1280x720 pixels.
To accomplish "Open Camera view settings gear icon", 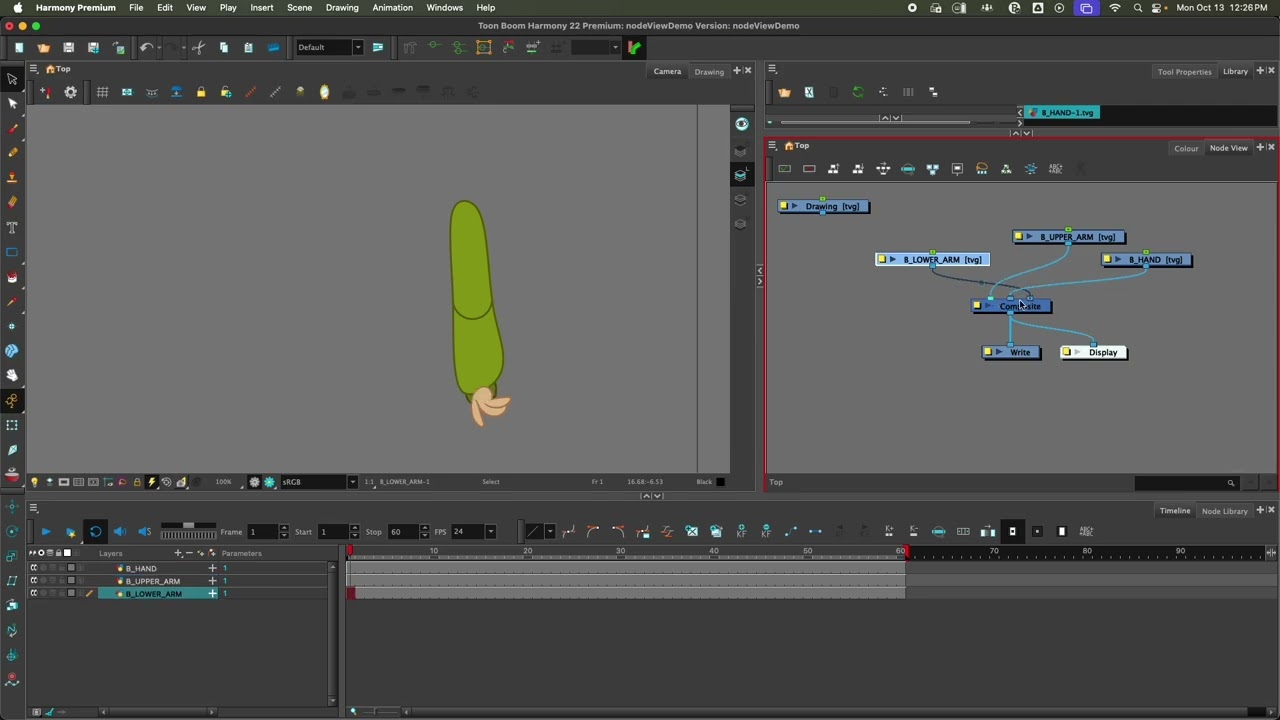I will click(x=70, y=92).
